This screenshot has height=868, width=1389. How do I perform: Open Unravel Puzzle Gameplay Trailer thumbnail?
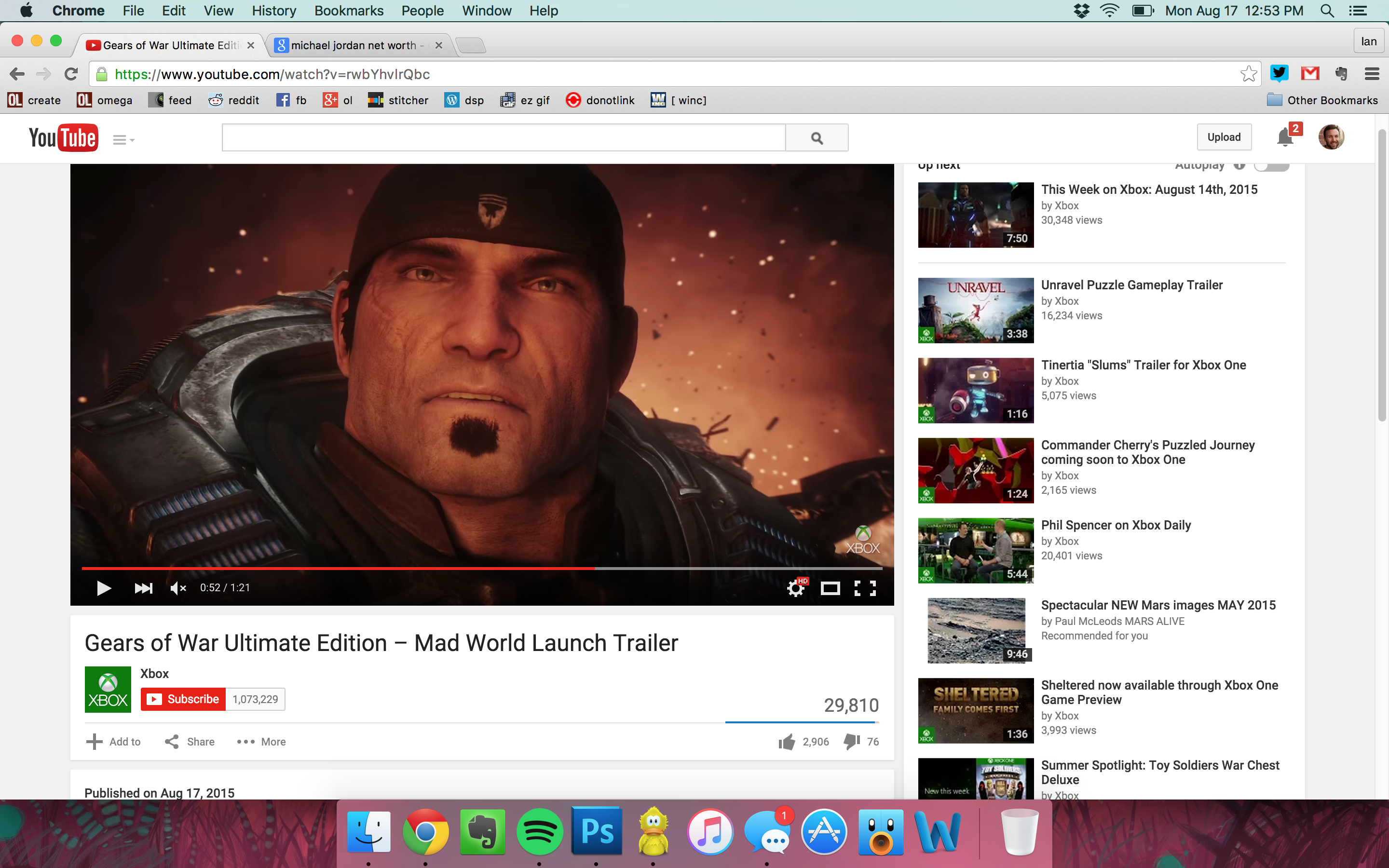[976, 311]
